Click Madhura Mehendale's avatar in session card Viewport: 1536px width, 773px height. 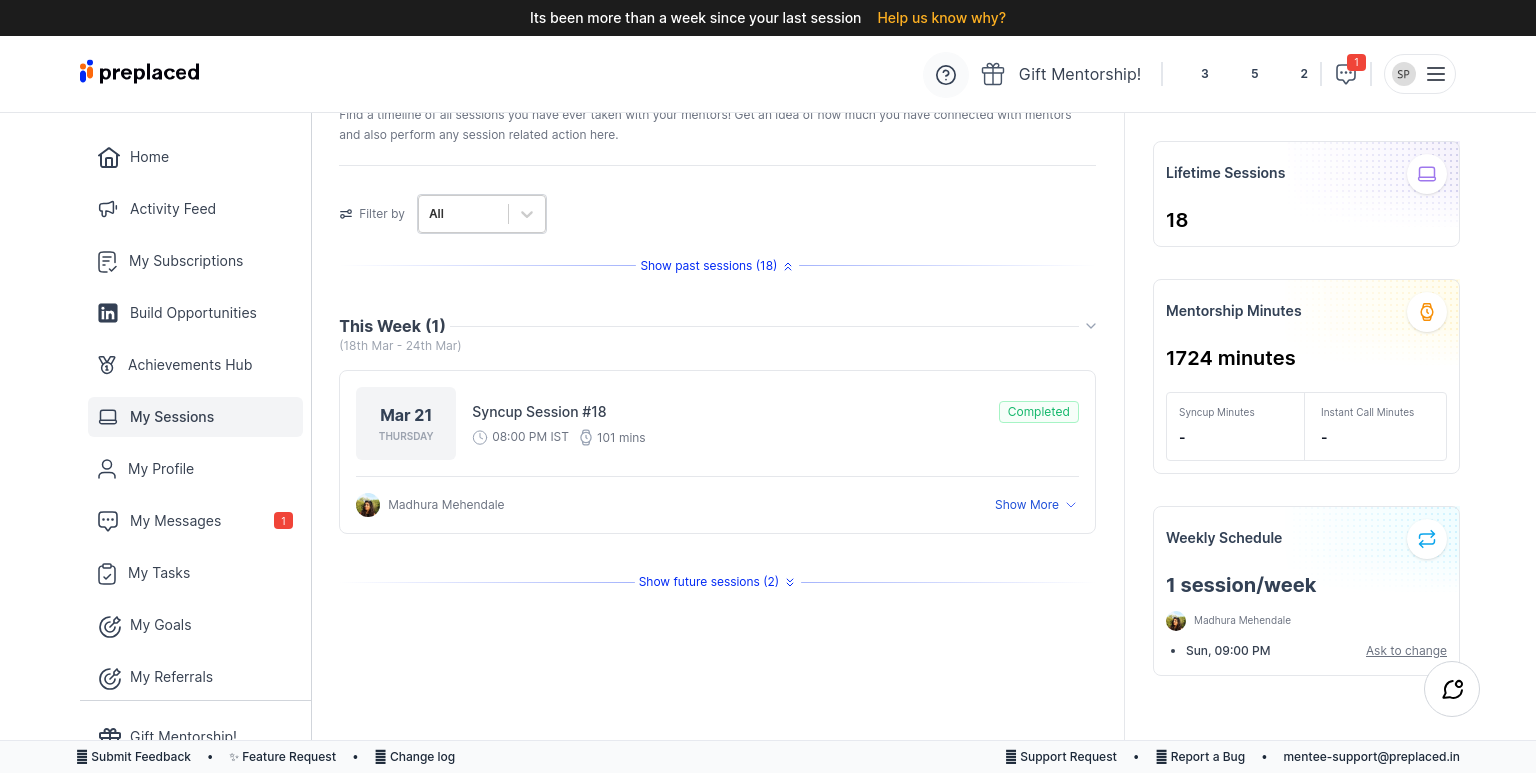pyautogui.click(x=368, y=505)
